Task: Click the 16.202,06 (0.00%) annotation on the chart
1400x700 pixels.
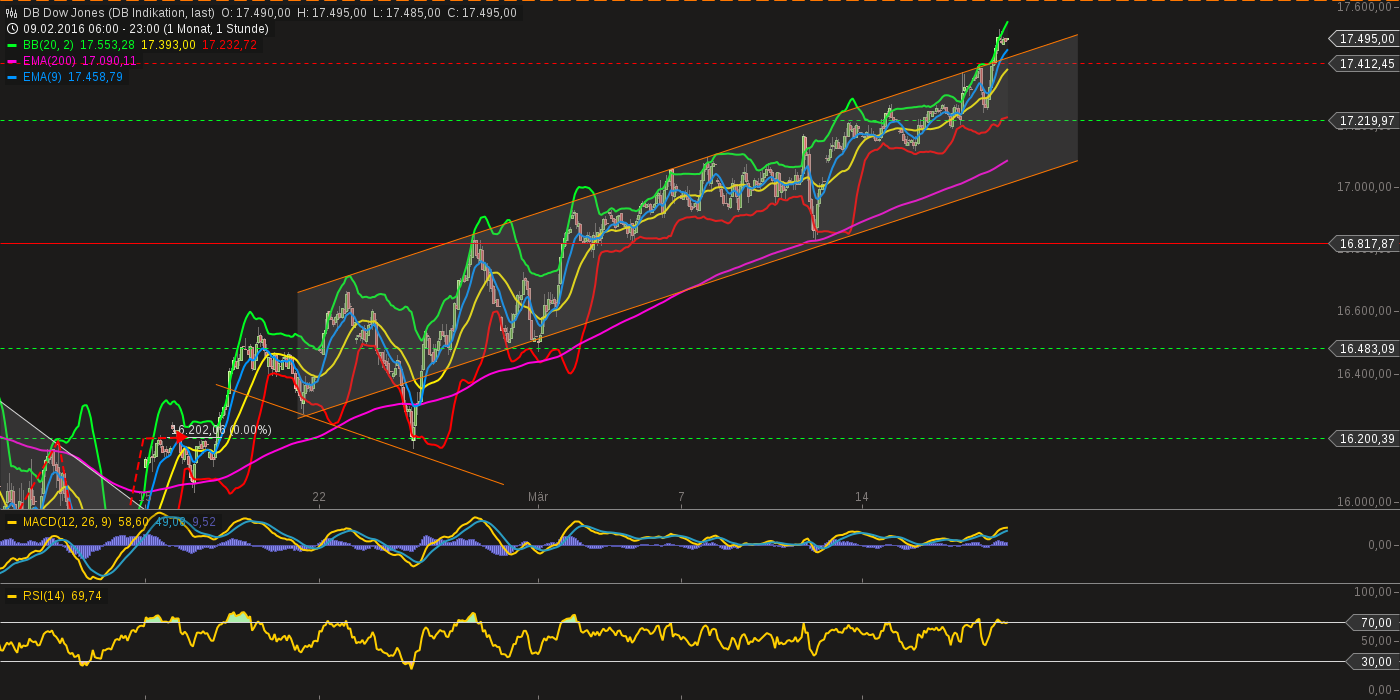Action: point(220,430)
